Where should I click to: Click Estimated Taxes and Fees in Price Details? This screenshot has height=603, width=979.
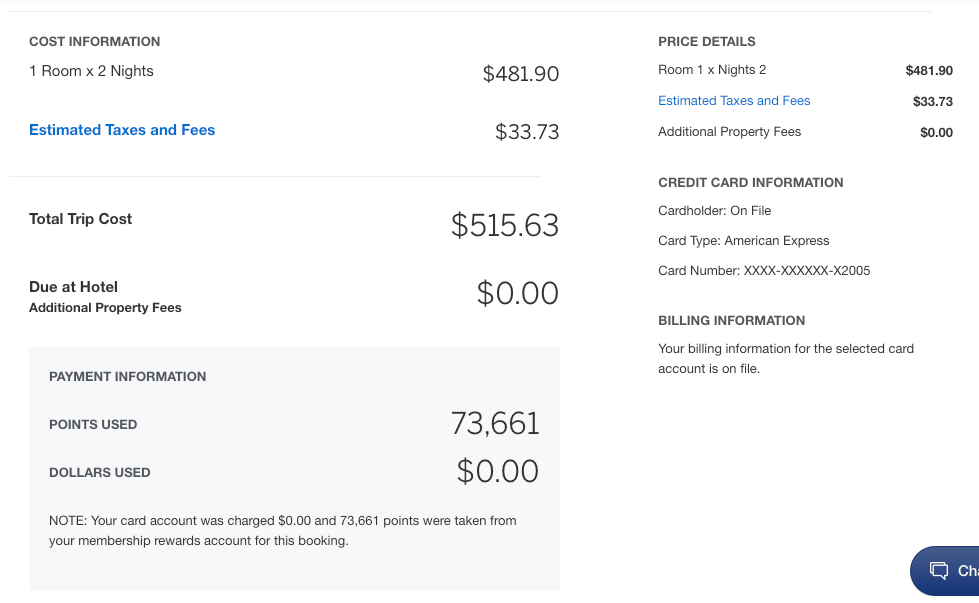tap(734, 101)
